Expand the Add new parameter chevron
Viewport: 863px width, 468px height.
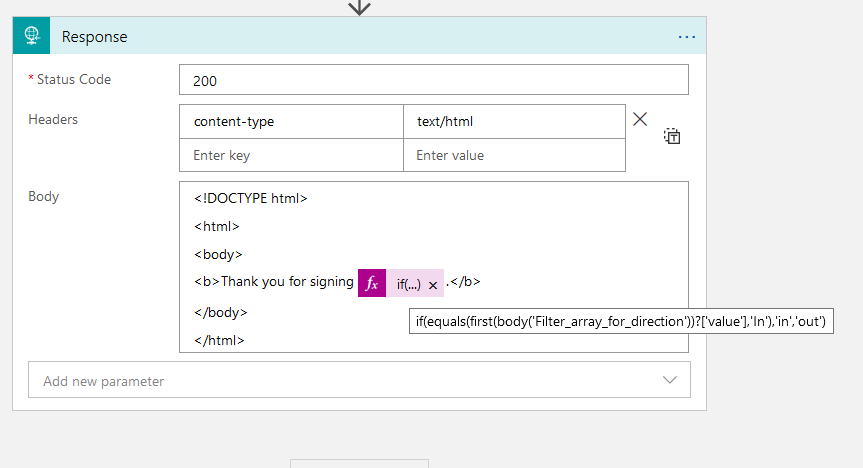click(x=670, y=380)
